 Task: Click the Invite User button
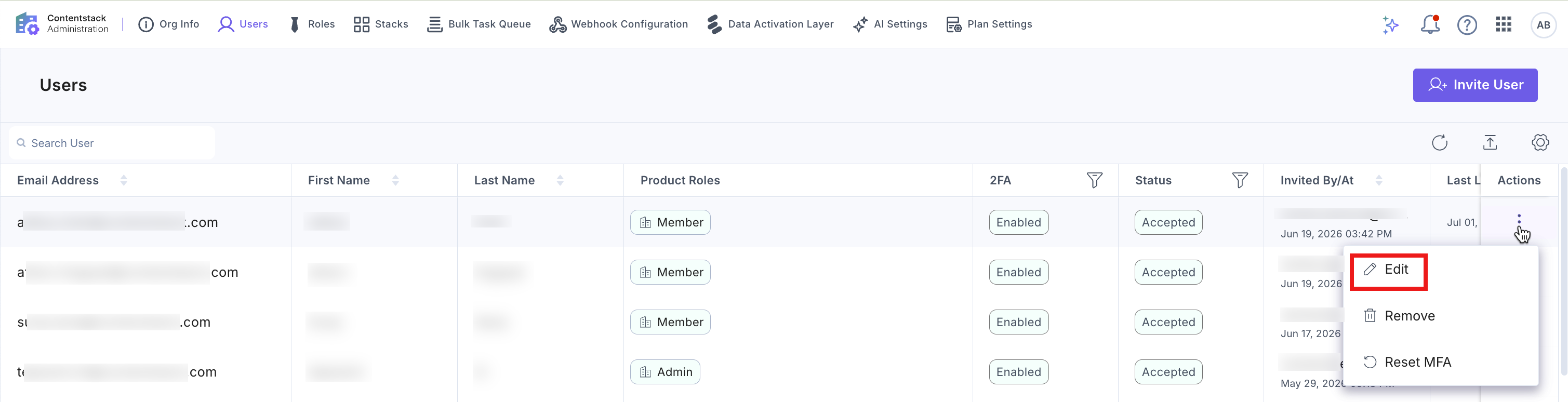1475,85
